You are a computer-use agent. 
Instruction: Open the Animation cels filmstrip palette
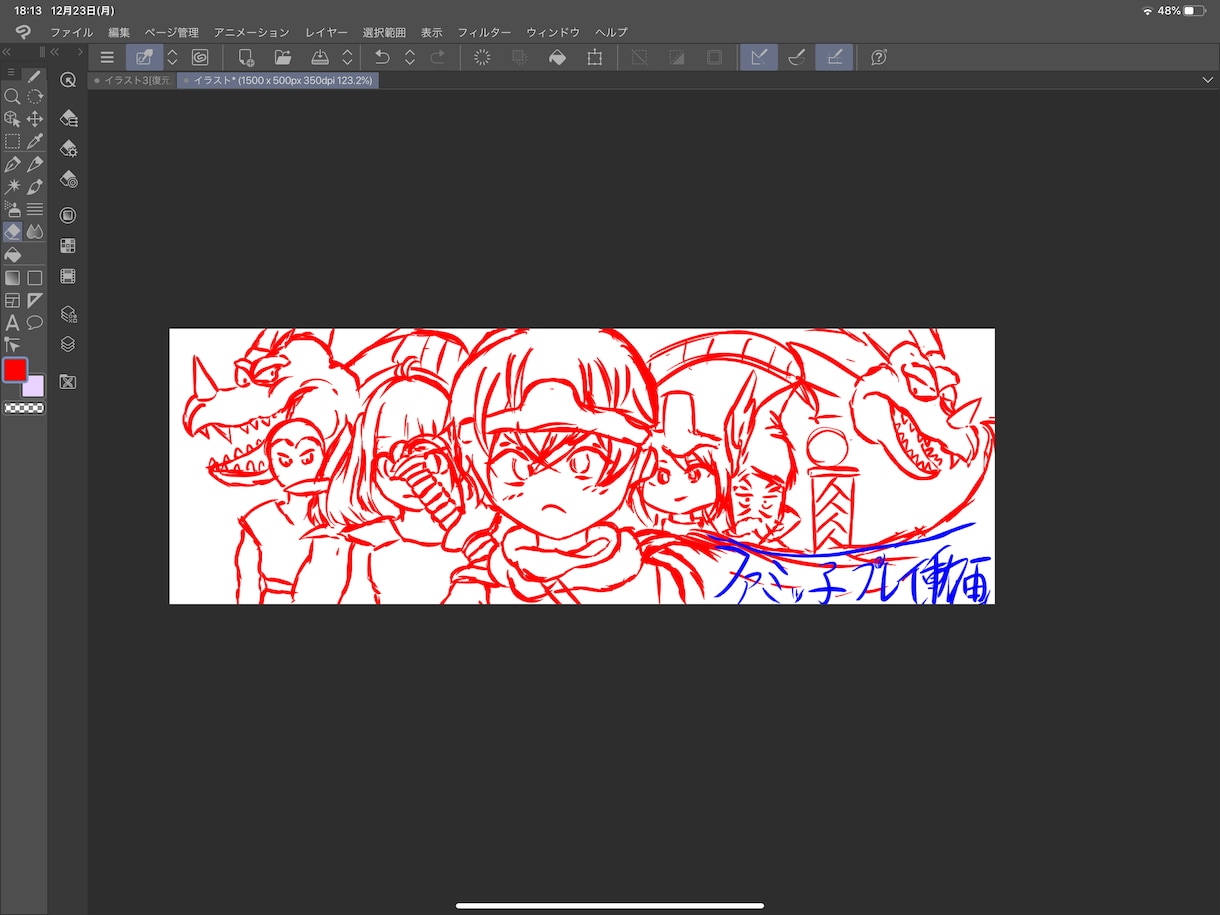pos(68,277)
